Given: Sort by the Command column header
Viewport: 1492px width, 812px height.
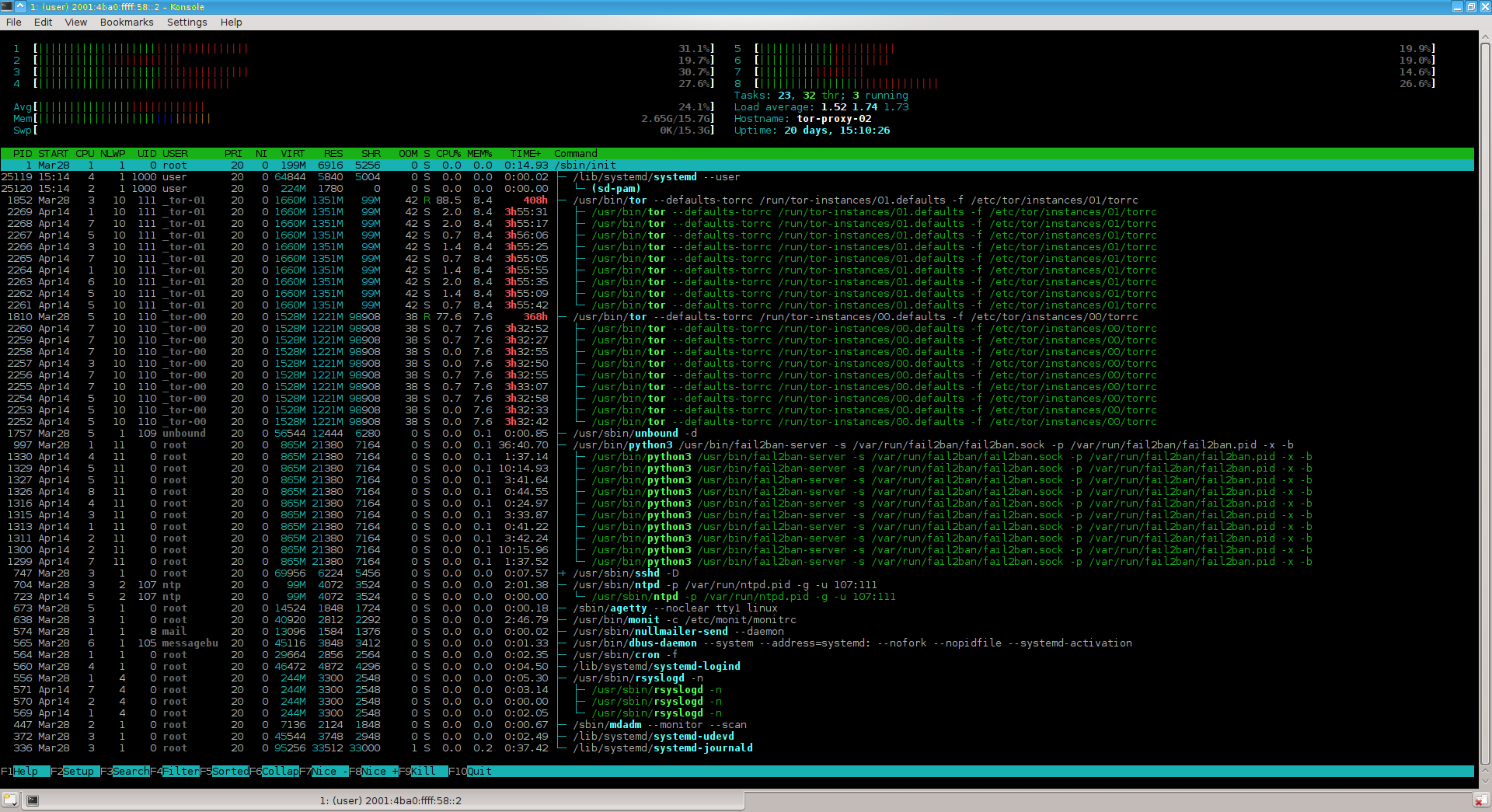Looking at the screenshot, I should tap(576, 153).
